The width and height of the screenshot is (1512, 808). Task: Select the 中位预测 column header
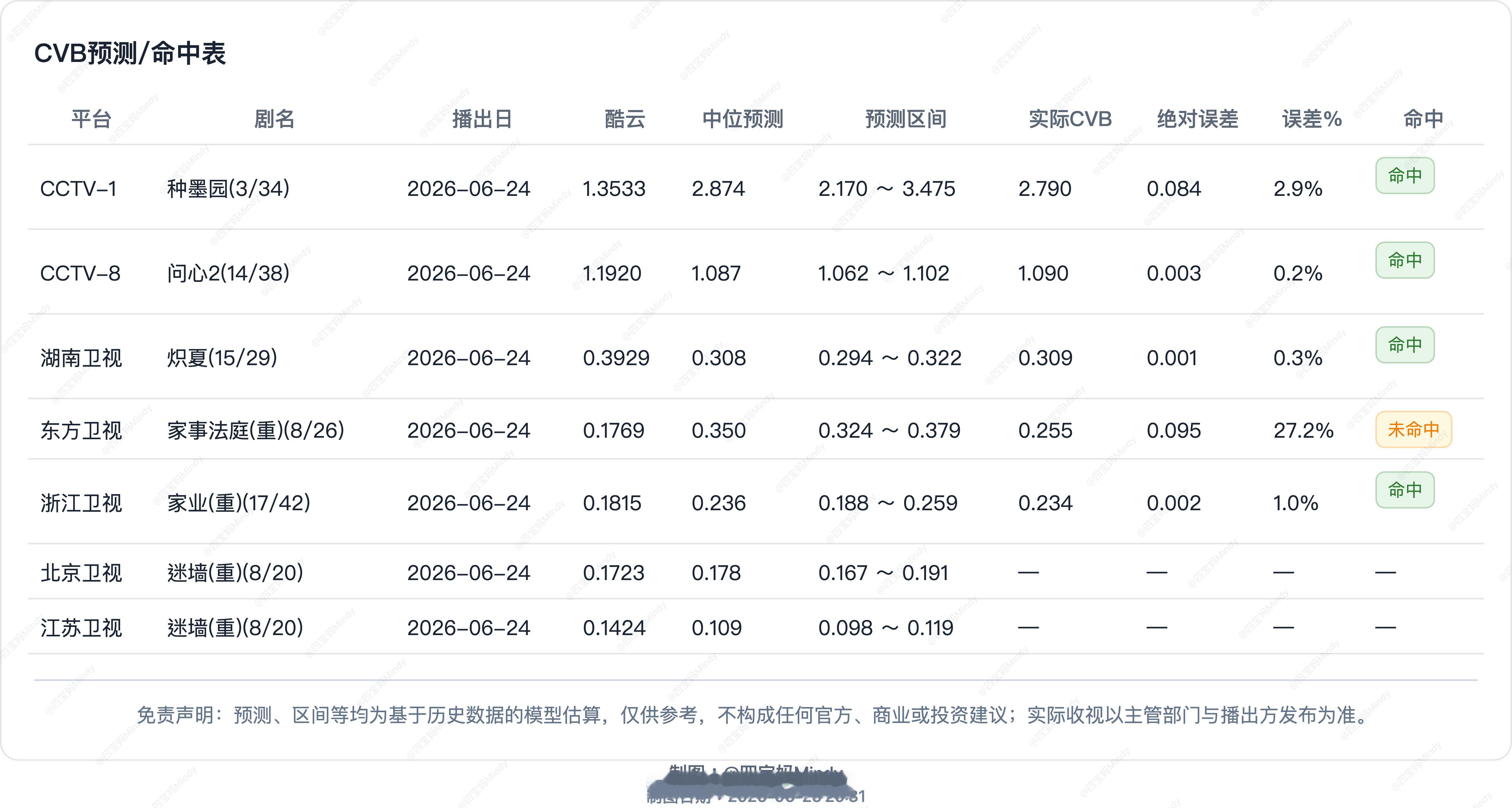click(743, 119)
